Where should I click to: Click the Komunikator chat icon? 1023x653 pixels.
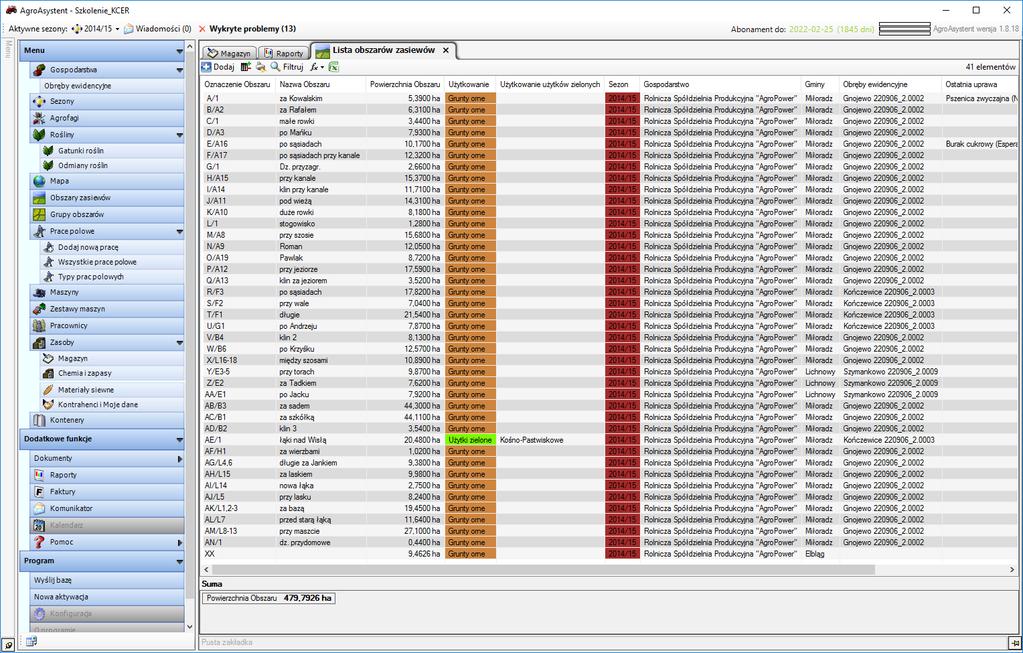pos(39,508)
